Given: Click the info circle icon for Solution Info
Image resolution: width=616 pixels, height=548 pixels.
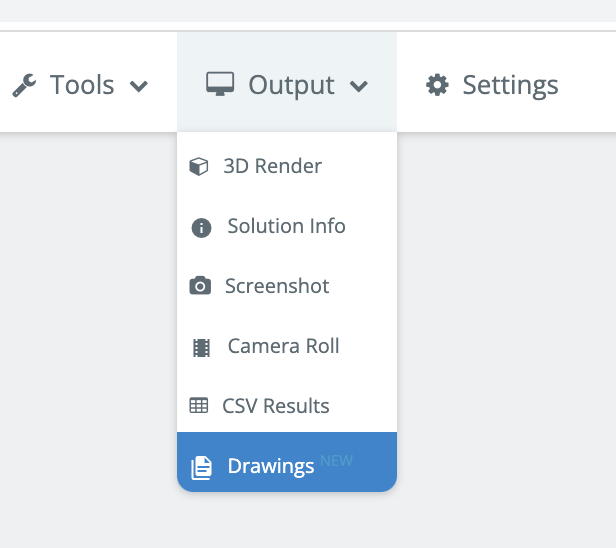Looking at the screenshot, I should click(x=201, y=228).
